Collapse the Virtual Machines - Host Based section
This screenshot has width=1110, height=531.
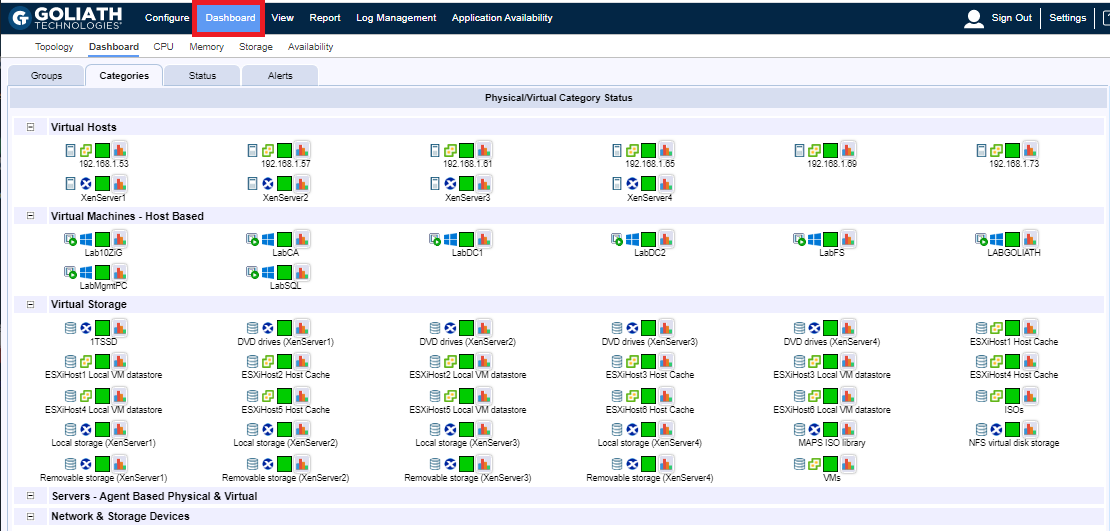30,216
